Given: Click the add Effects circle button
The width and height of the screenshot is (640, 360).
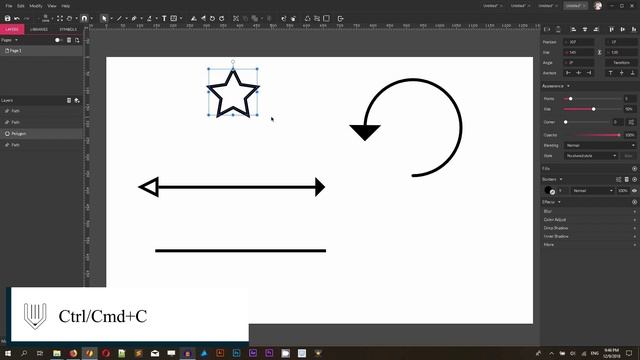Looking at the screenshot, I should click(x=634, y=202).
